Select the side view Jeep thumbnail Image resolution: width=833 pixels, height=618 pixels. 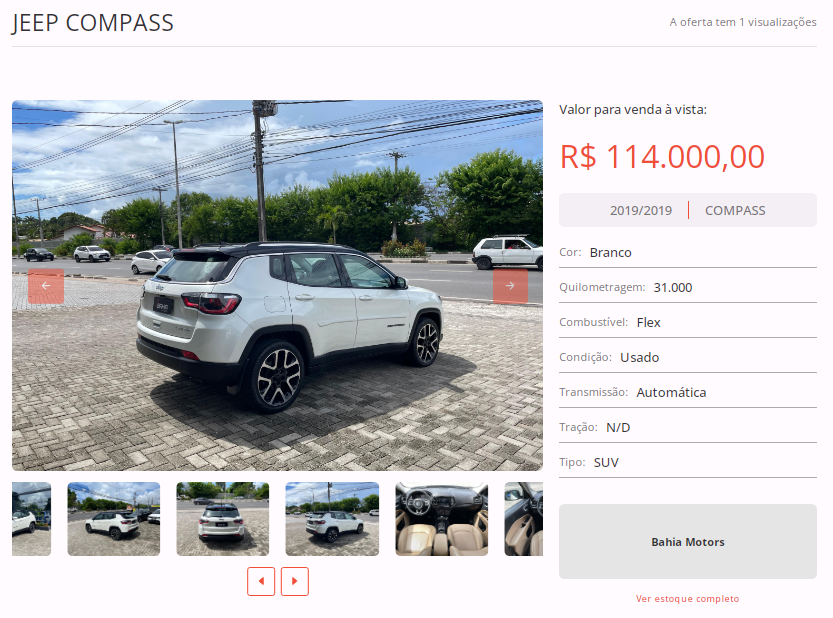(114, 519)
